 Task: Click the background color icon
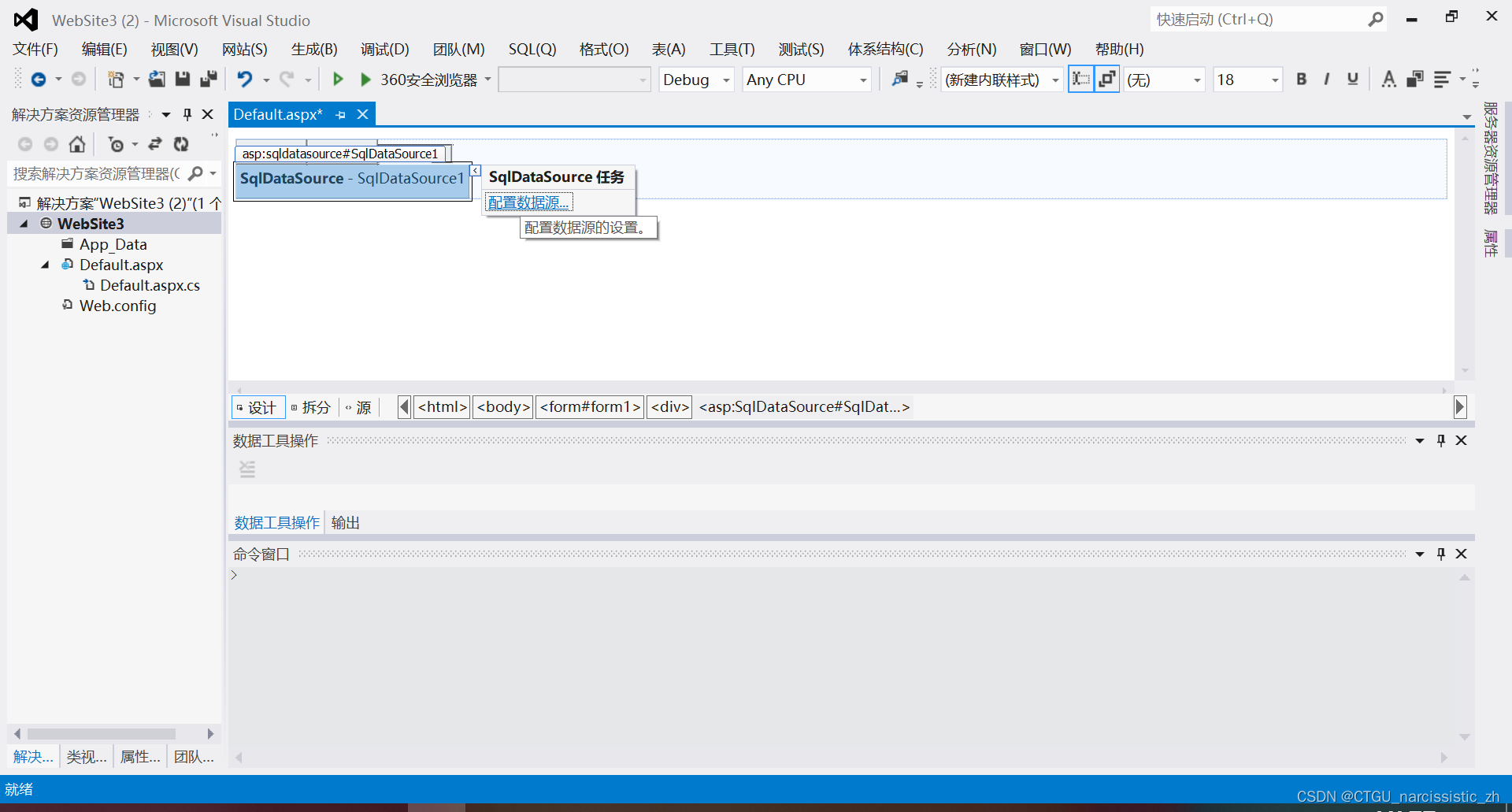(1415, 79)
